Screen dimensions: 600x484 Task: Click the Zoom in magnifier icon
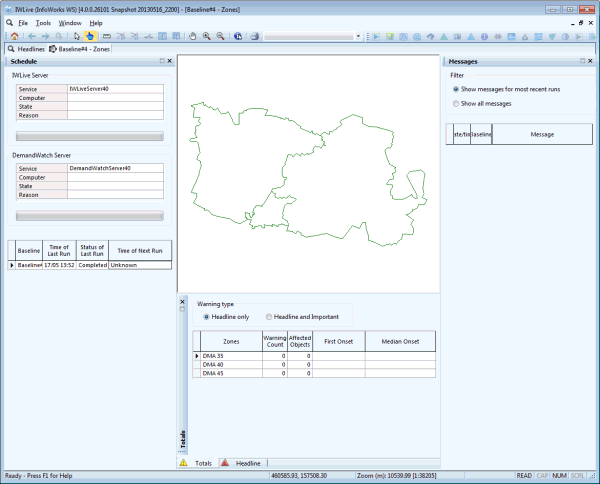pyautogui.click(x=207, y=36)
